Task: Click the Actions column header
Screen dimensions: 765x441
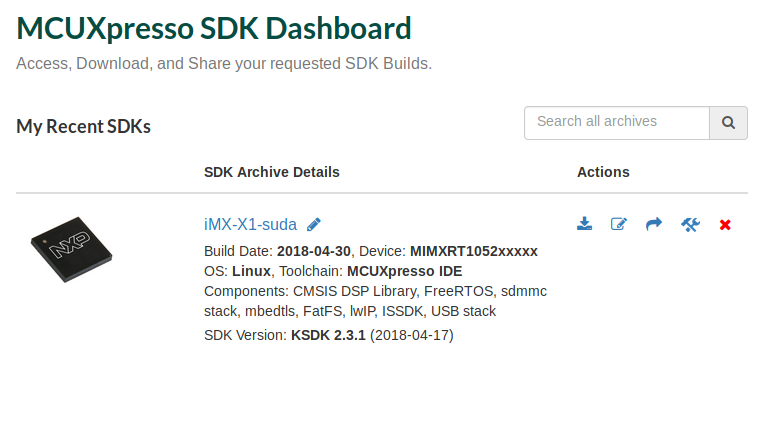Action: point(603,172)
